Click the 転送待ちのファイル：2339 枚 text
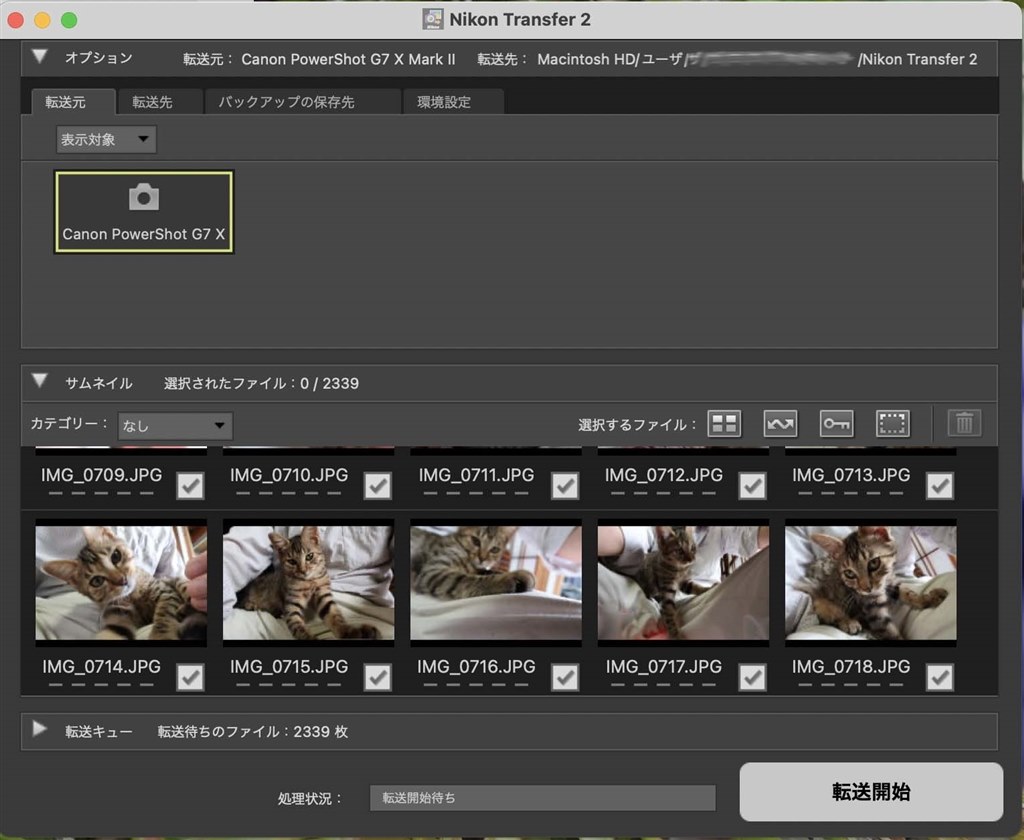Viewport: 1024px width, 840px height. (x=253, y=732)
